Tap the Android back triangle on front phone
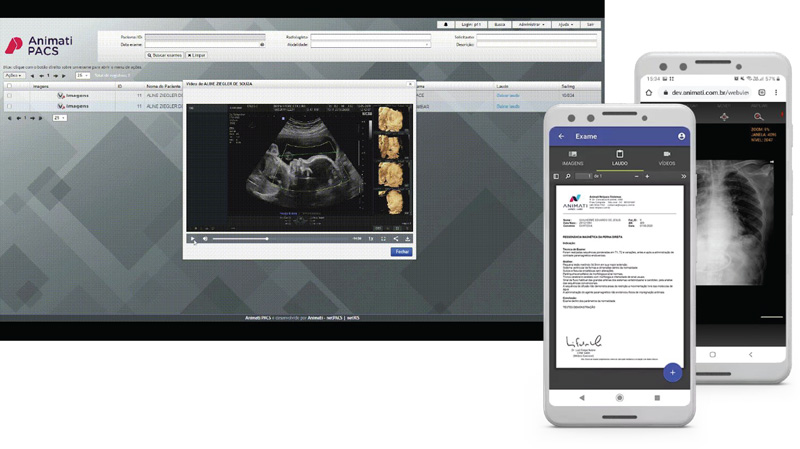This screenshot has width=800, height=449. click(582, 397)
